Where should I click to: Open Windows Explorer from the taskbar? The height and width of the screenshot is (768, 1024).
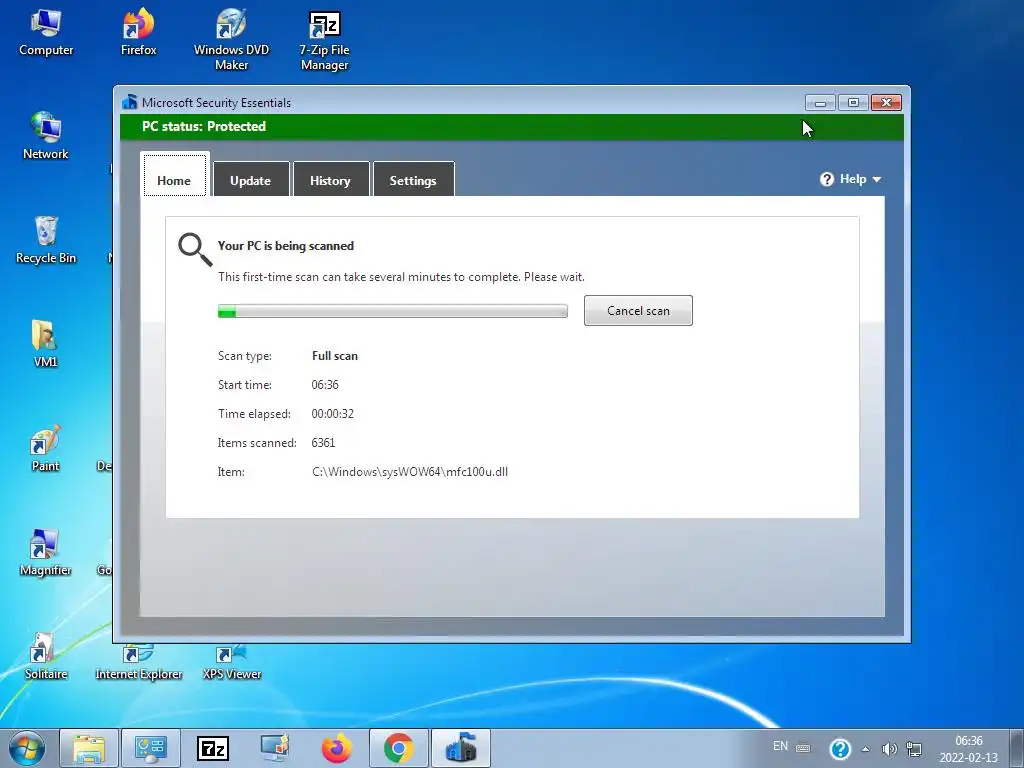89,748
